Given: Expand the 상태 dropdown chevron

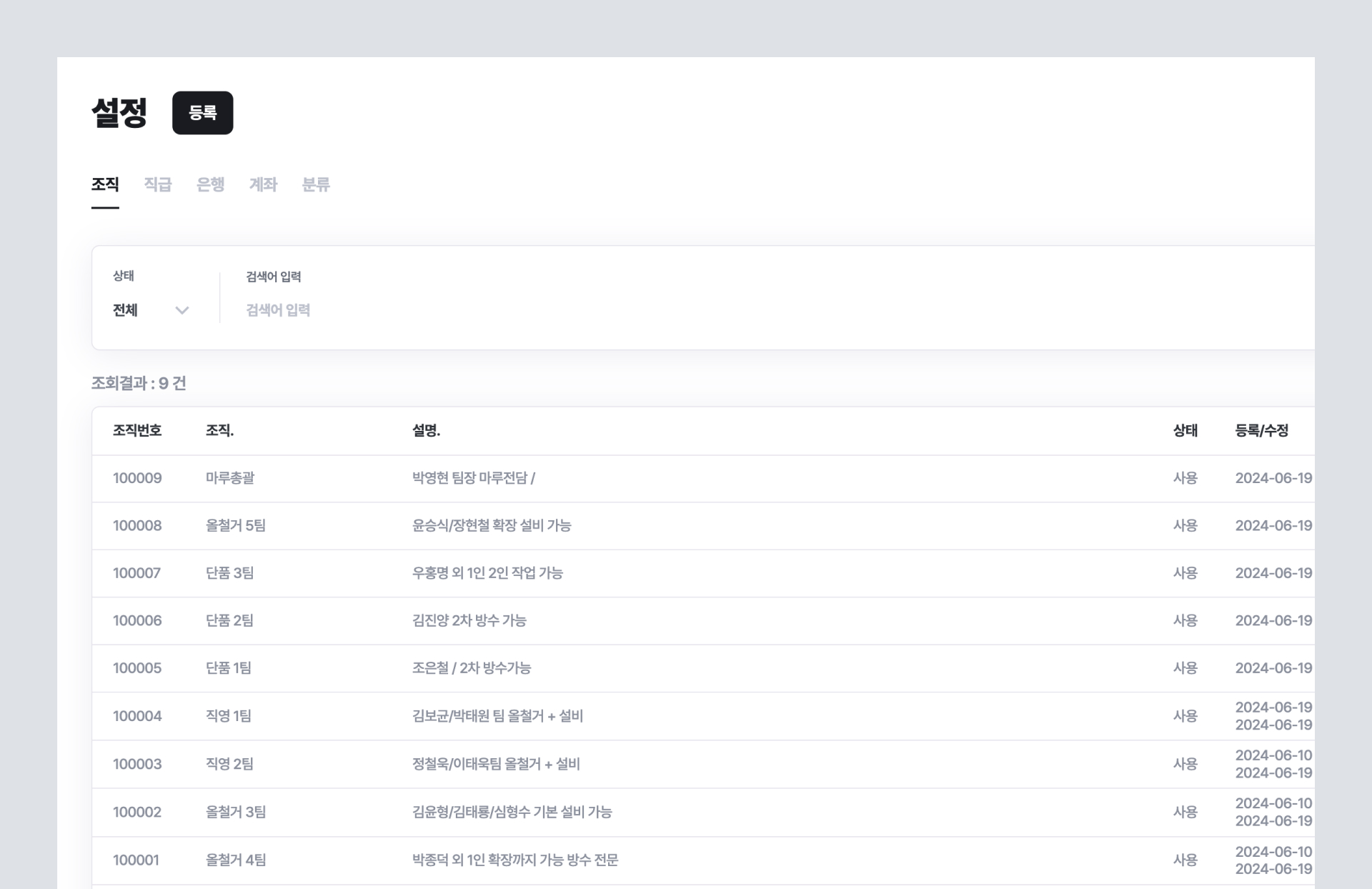Looking at the screenshot, I should [x=182, y=310].
